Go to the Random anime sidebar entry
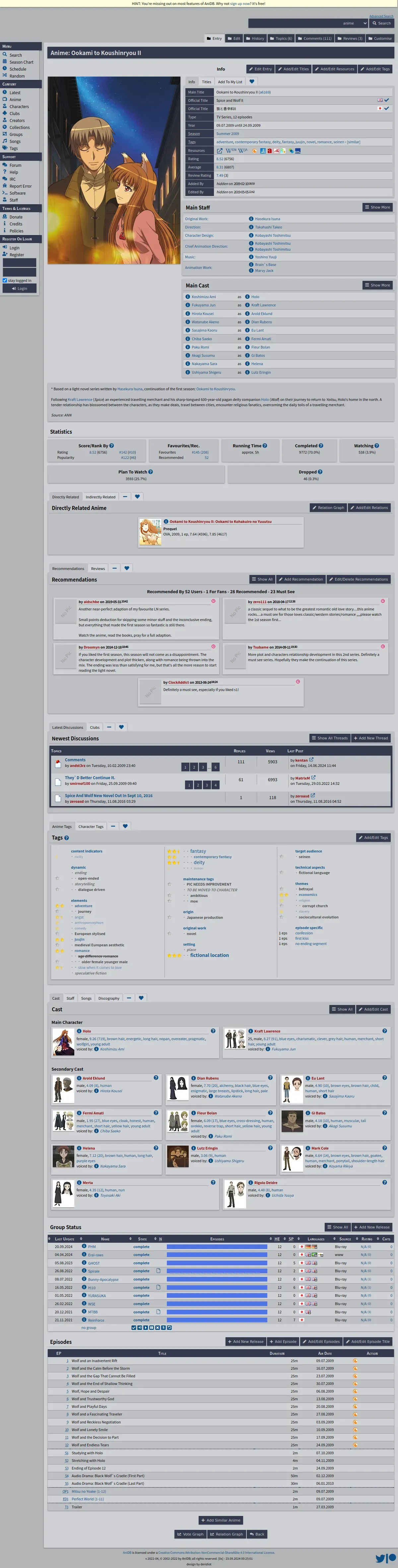Viewport: 398px width, 1568px height. (x=17, y=76)
